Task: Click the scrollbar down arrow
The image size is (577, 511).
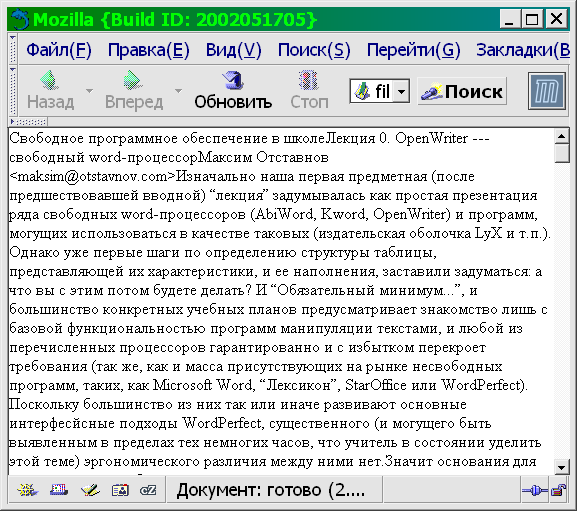Action: tap(562, 467)
